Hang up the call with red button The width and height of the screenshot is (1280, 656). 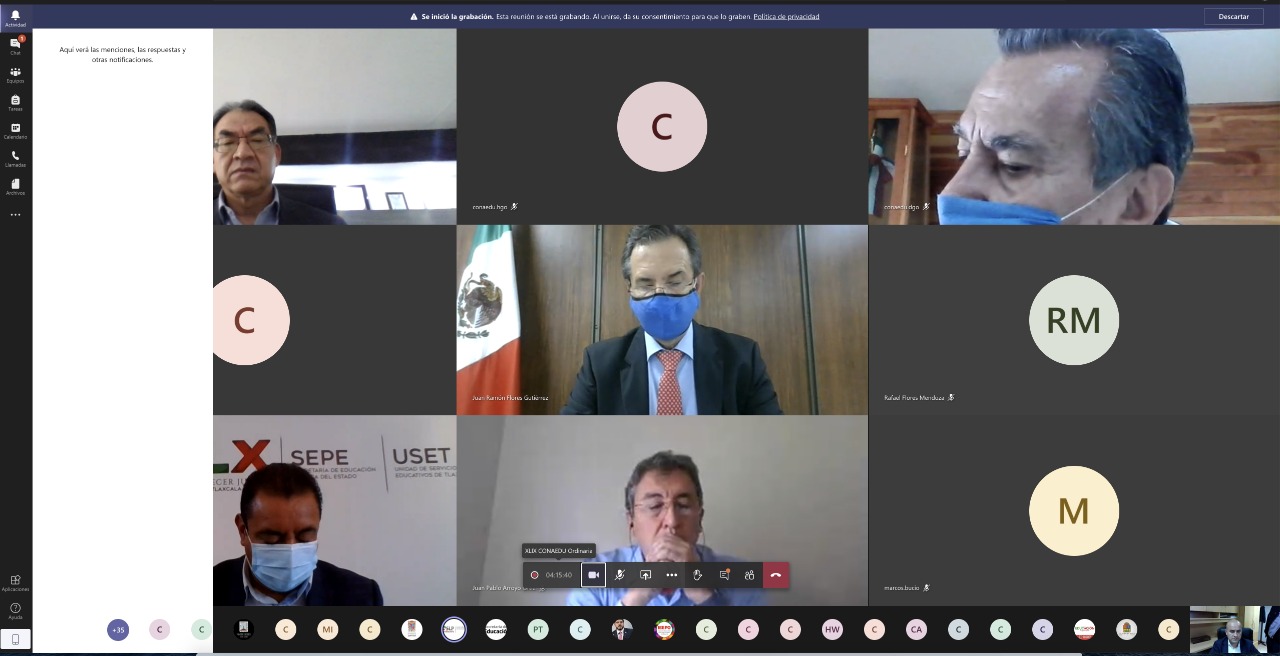pos(775,575)
